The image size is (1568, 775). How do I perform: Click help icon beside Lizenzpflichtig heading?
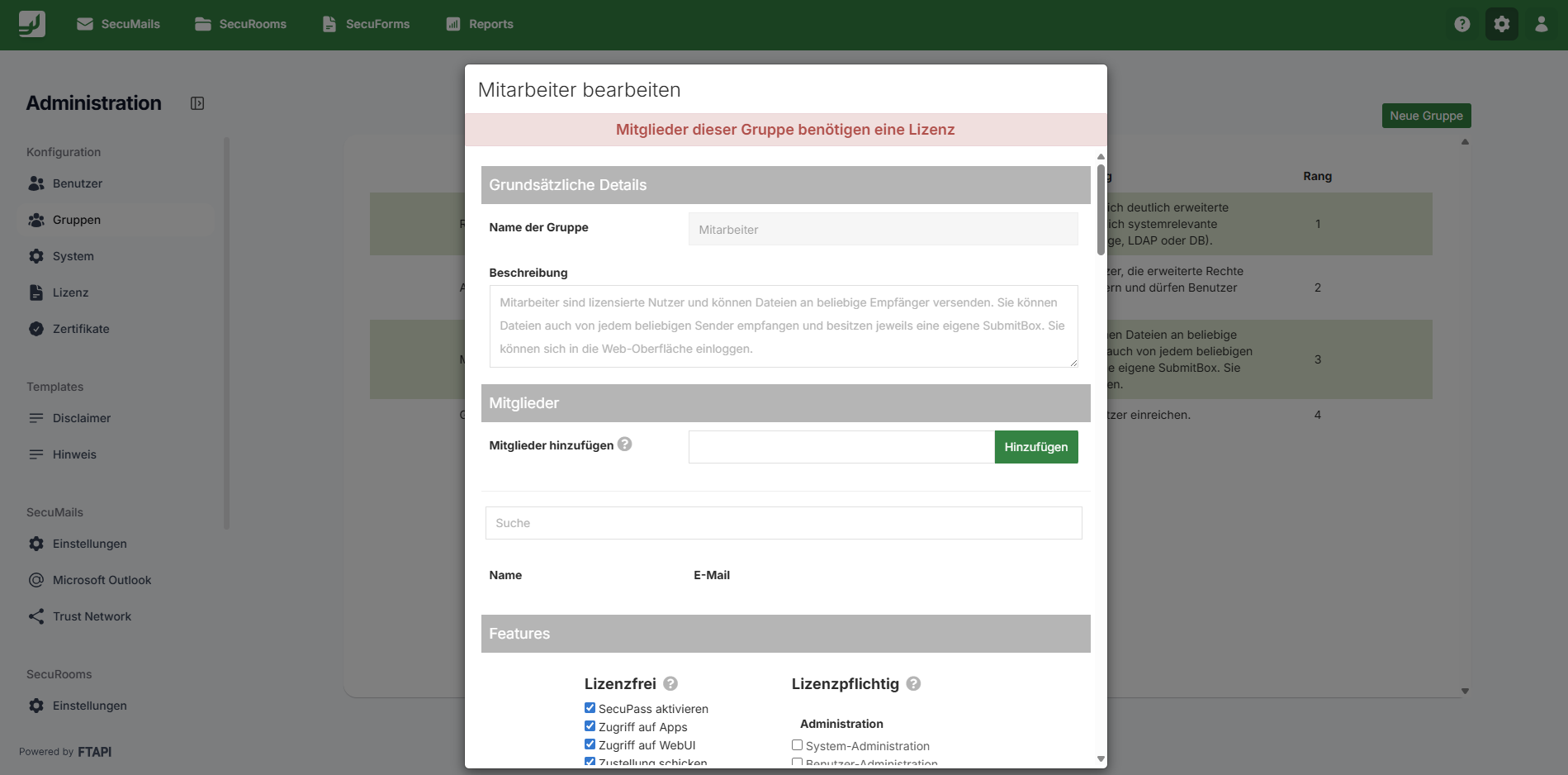(x=913, y=684)
